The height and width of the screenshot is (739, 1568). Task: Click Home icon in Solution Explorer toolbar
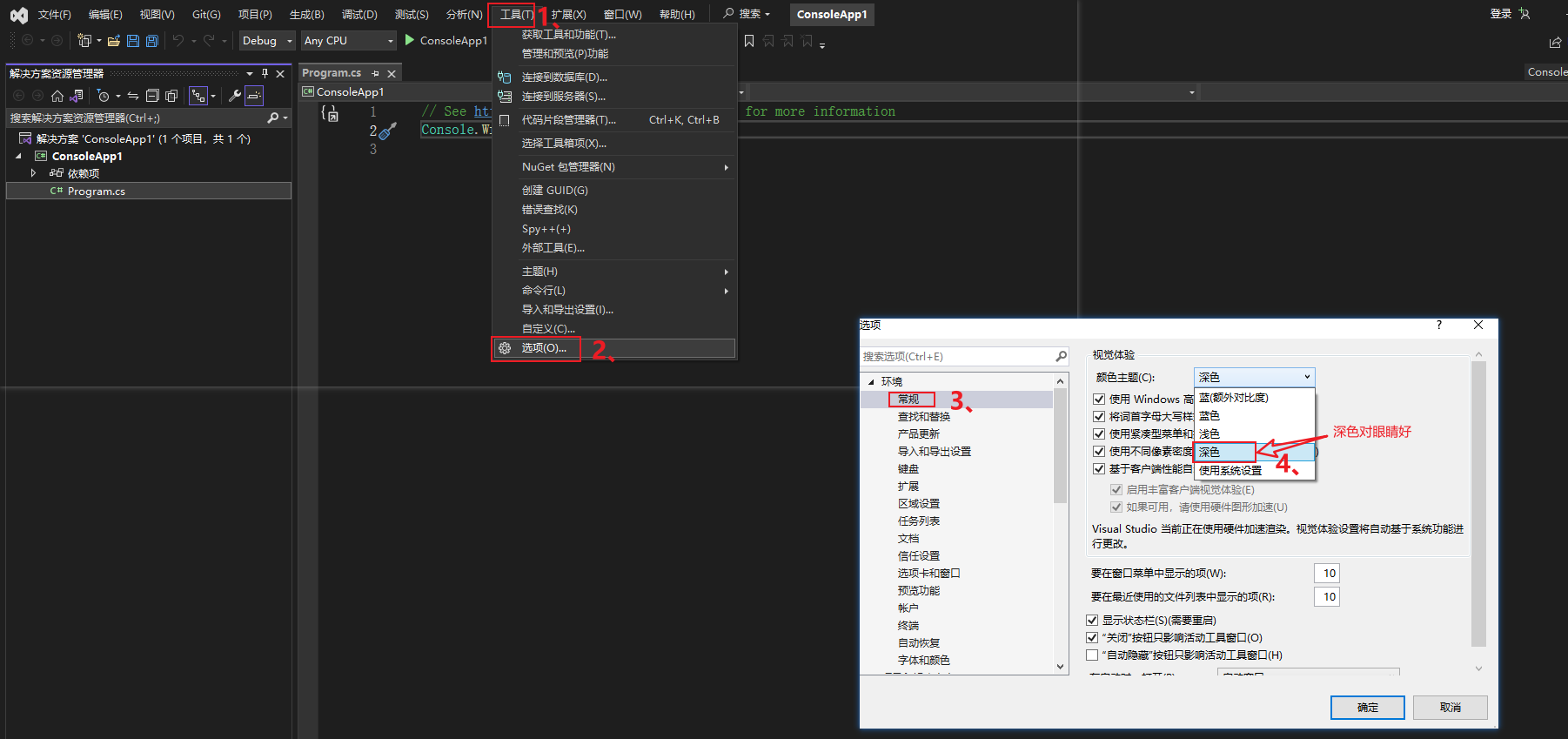pos(57,96)
